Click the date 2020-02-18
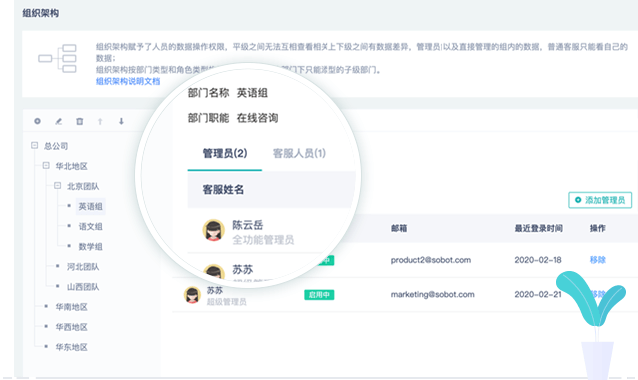The image size is (638, 380). coord(538,260)
